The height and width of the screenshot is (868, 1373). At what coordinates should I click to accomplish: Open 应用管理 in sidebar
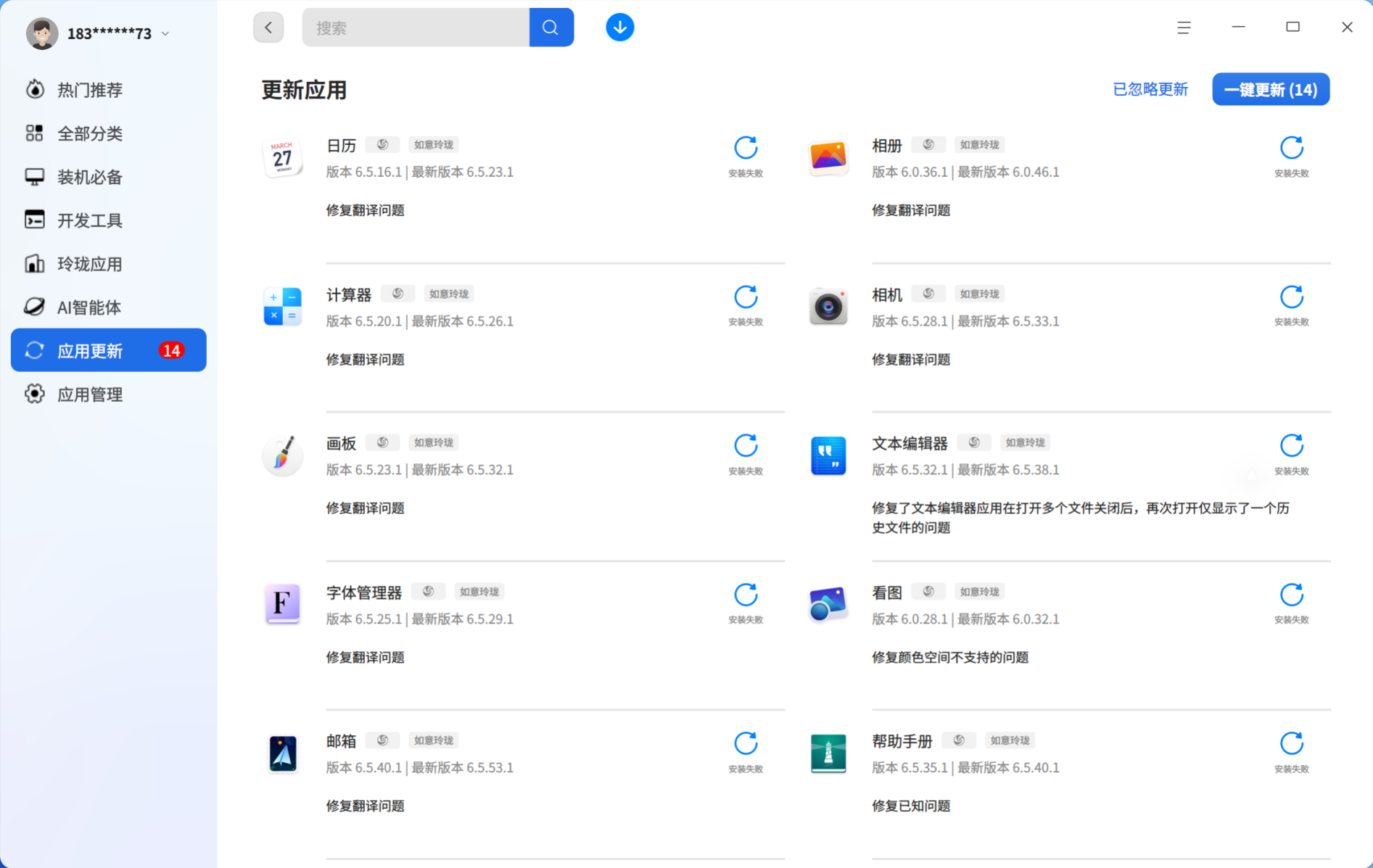[x=109, y=394]
